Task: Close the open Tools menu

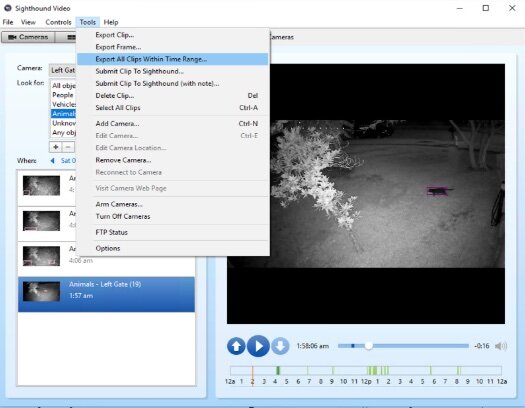Action: [x=88, y=22]
